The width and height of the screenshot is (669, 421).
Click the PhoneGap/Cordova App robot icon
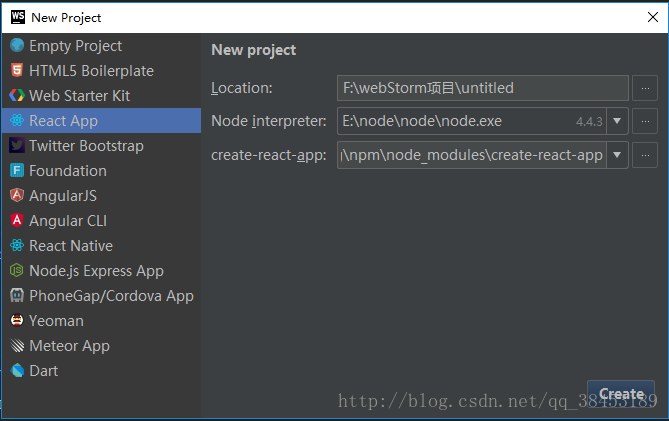point(17,295)
